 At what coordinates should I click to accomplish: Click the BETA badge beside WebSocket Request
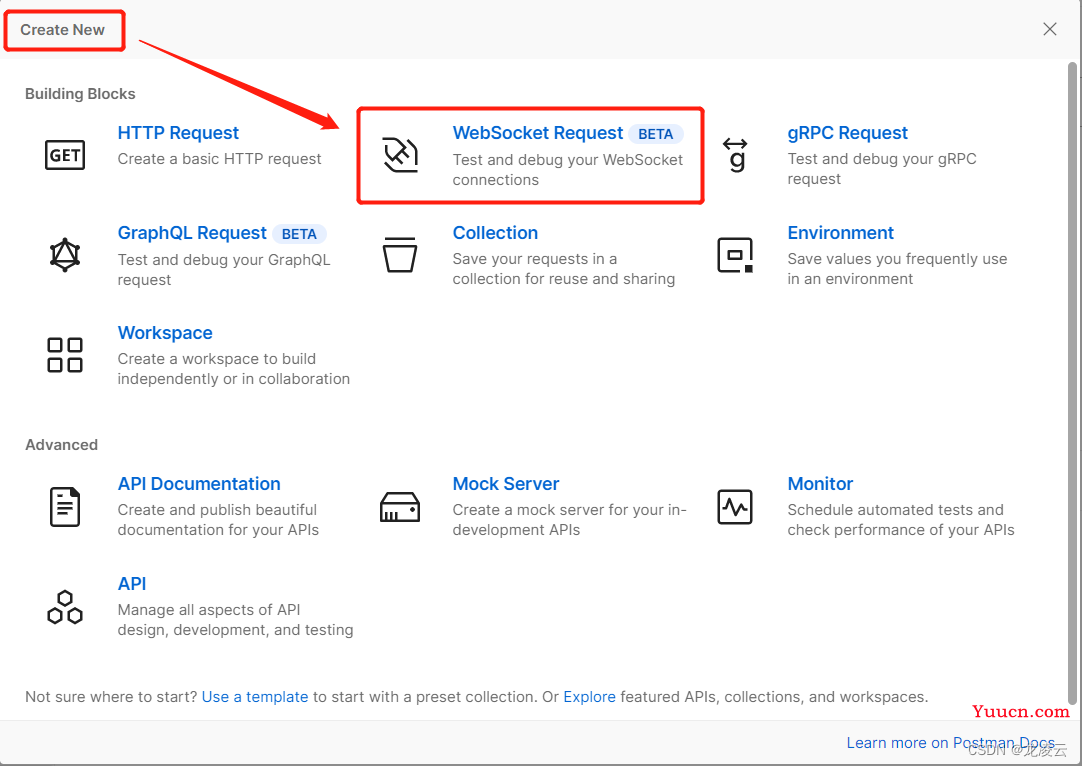point(656,134)
